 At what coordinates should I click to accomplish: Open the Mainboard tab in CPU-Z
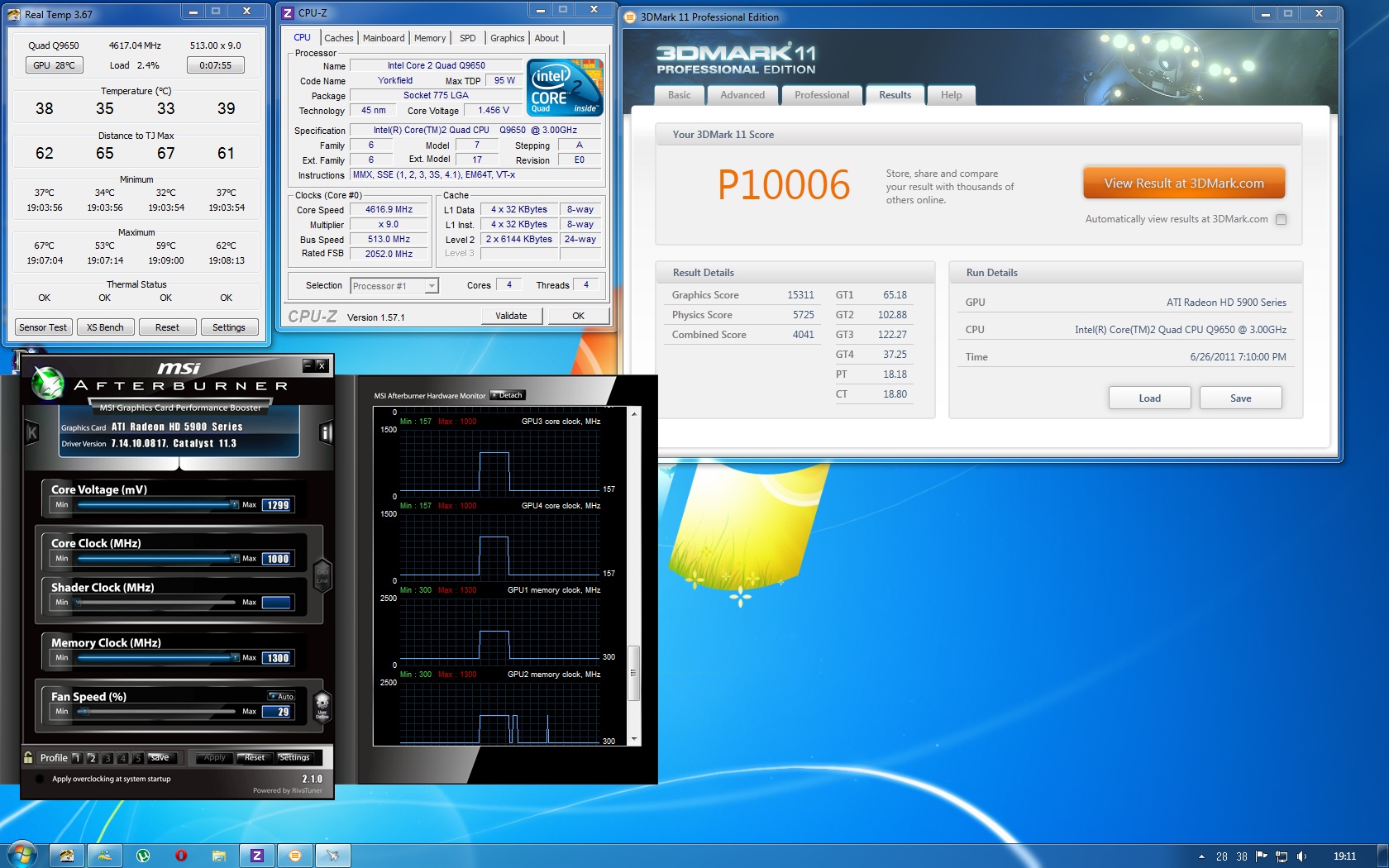(384, 38)
